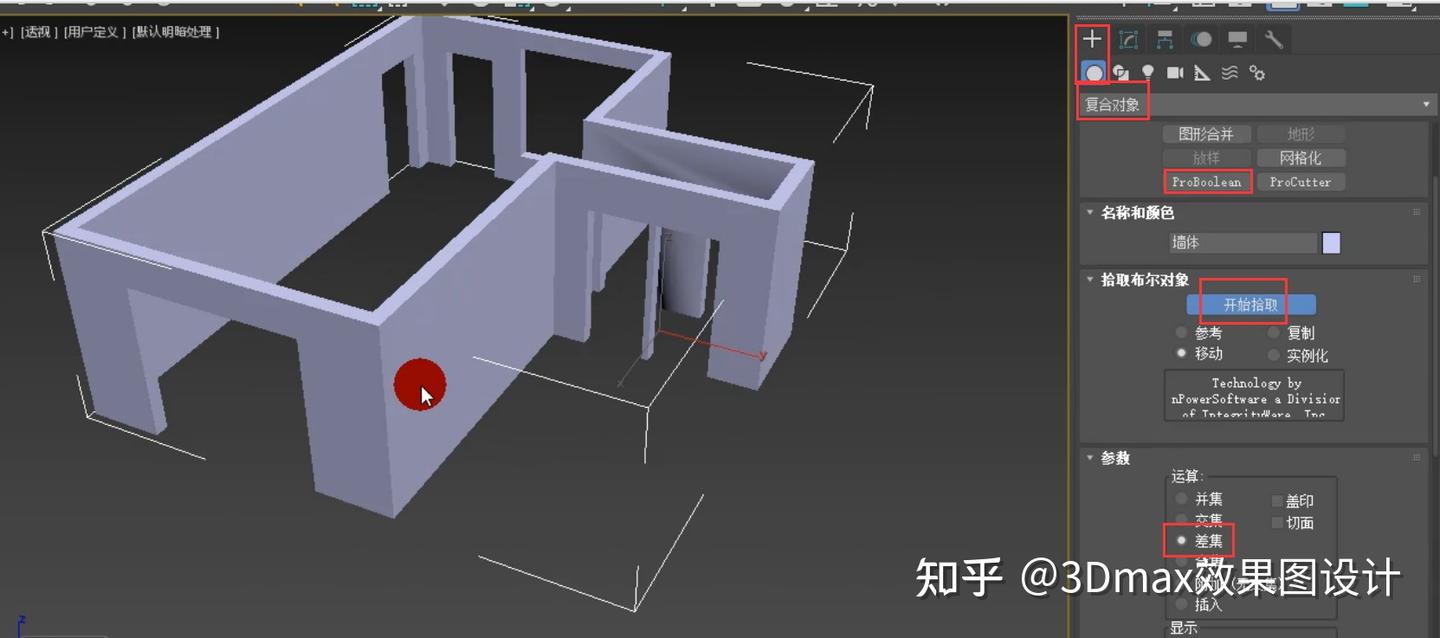Click the Geometry sphere icon
Viewport: 1440px width, 638px height.
[1093, 72]
